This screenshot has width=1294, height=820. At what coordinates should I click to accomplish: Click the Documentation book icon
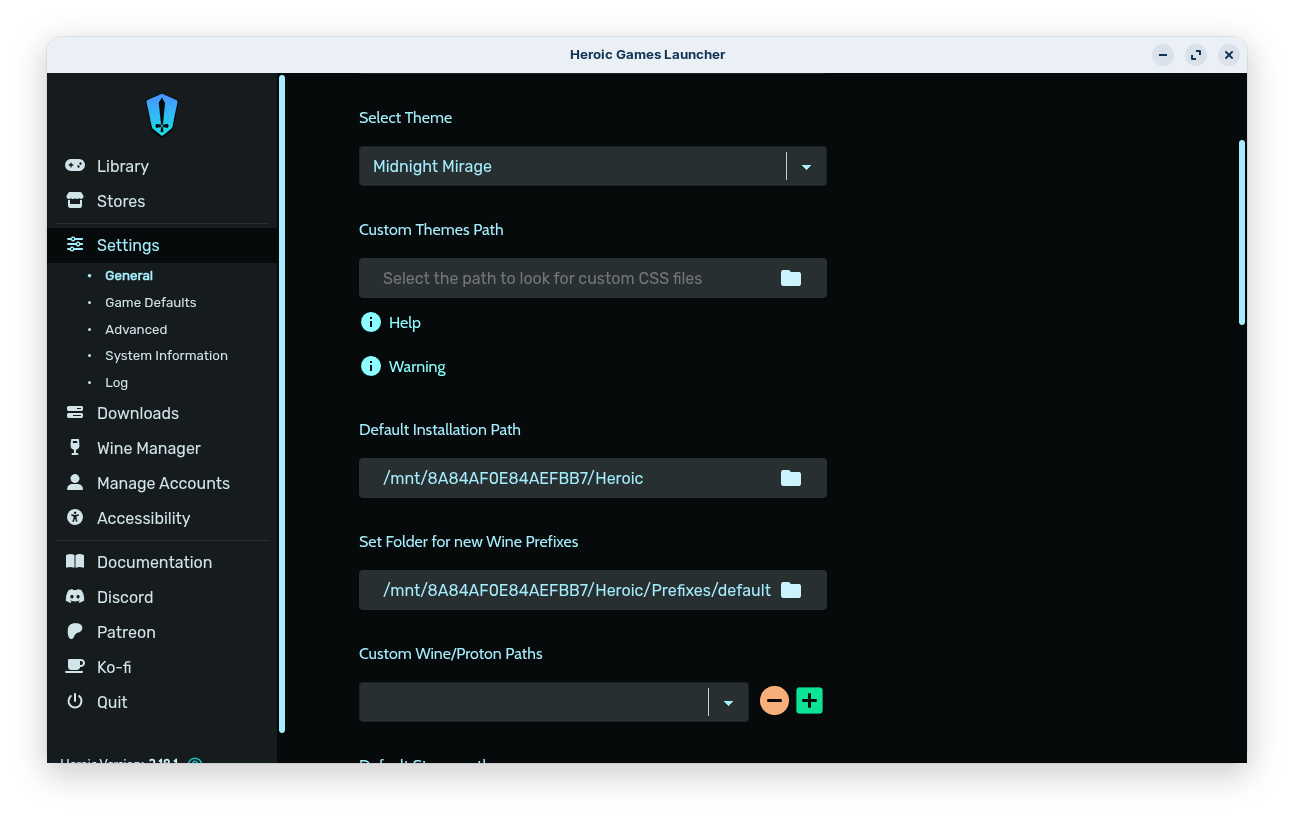75,562
